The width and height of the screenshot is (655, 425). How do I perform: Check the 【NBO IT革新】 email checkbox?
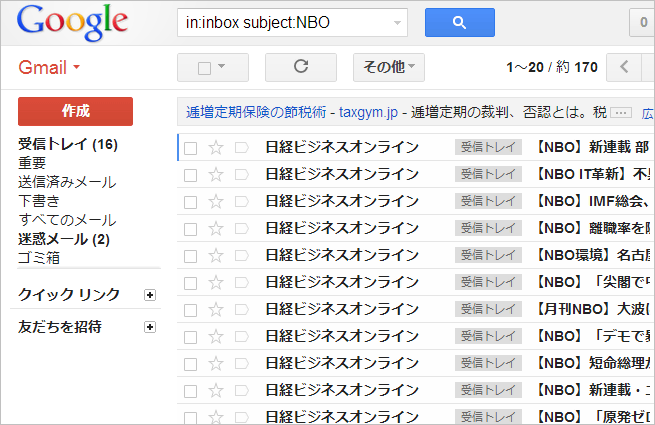[x=190, y=176]
